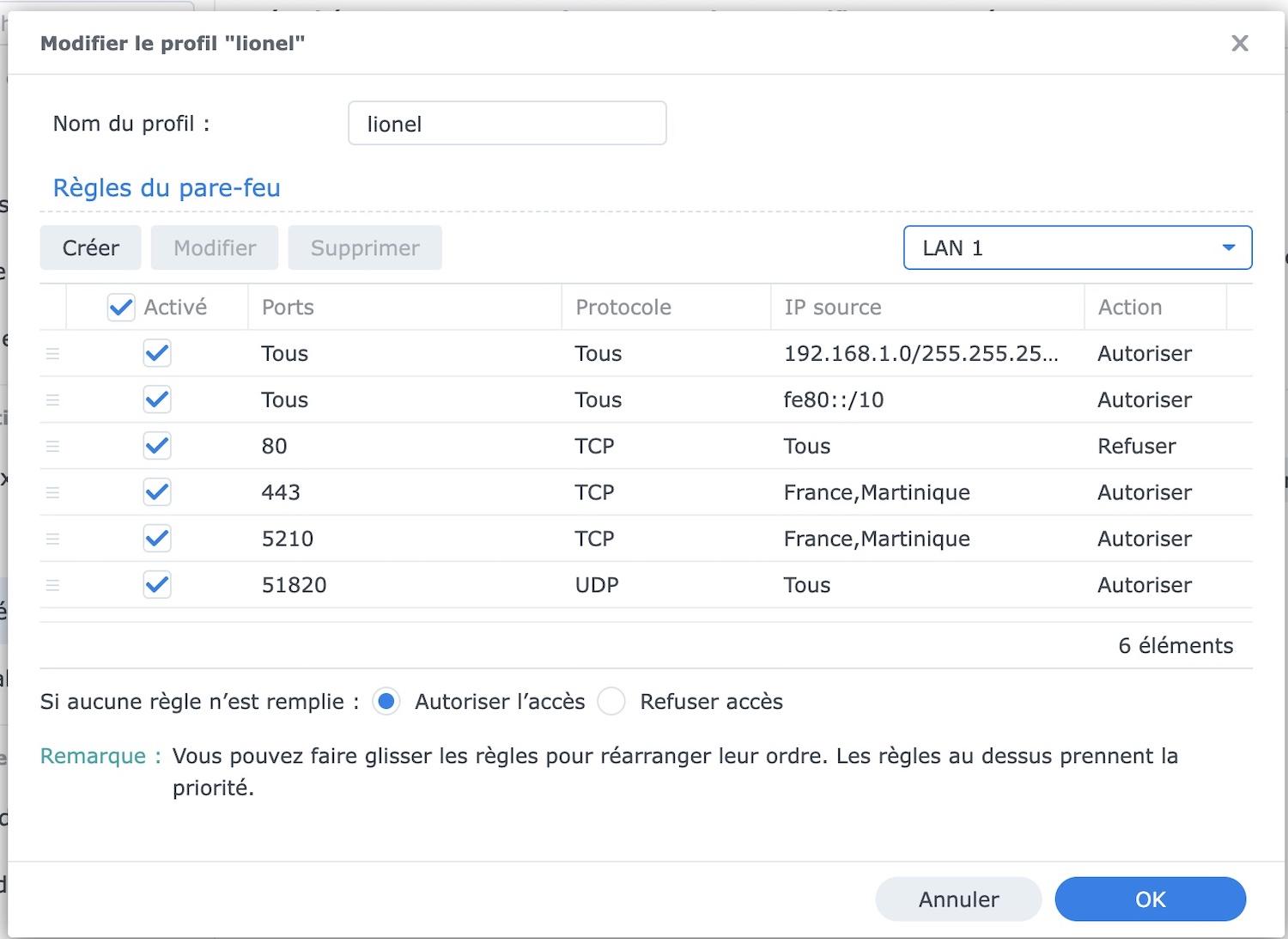
Task: Click the Nom du profil text field
Action: click(507, 124)
